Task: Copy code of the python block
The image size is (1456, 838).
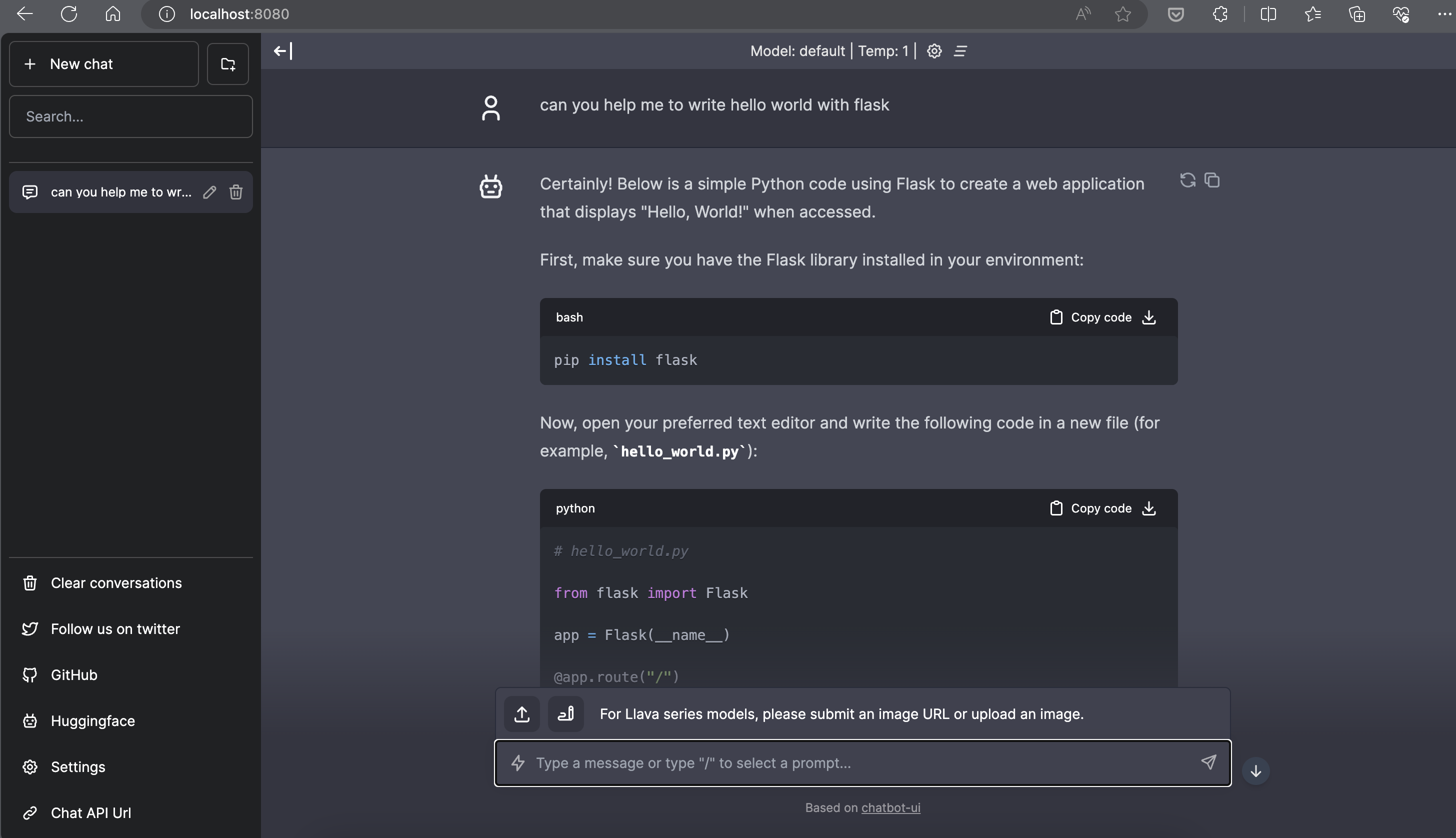Action: click(1090, 508)
